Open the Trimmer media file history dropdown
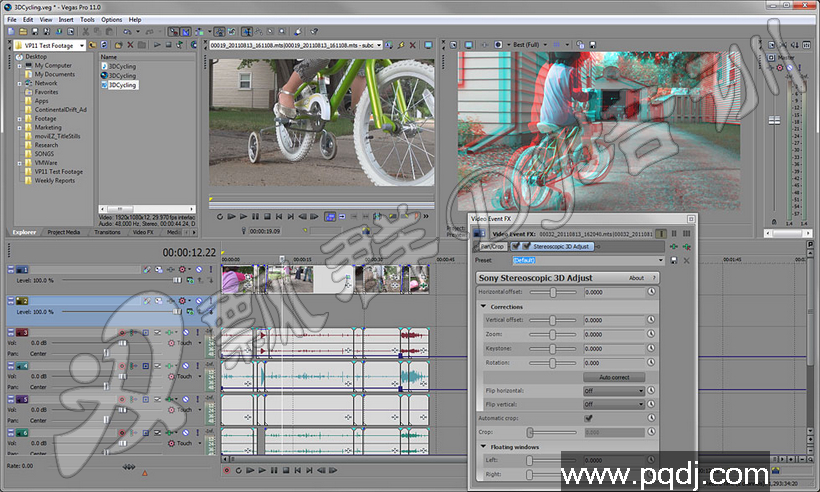This screenshot has height=492, width=820. [379, 45]
